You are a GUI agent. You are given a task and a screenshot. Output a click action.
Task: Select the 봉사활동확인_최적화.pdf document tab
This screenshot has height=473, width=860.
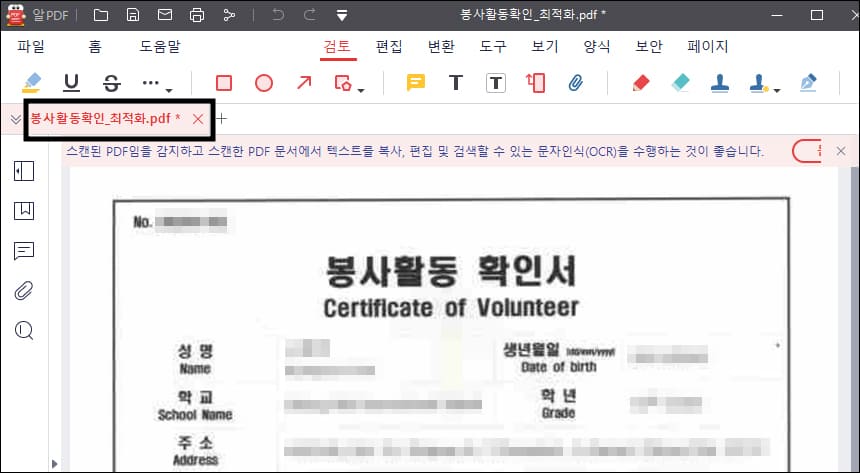pyautogui.click(x=106, y=119)
